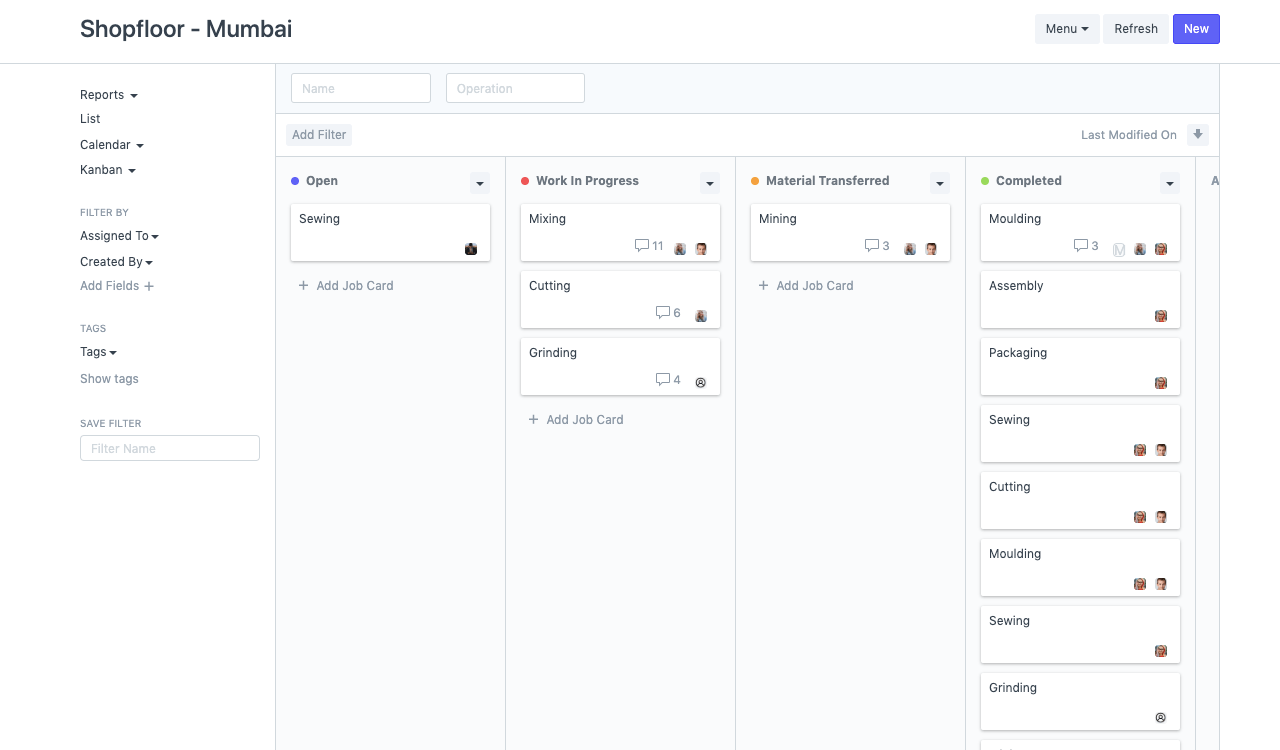Click the Shopfloor - Mumbai page title
Image resolution: width=1280 pixels, height=750 pixels.
click(186, 29)
